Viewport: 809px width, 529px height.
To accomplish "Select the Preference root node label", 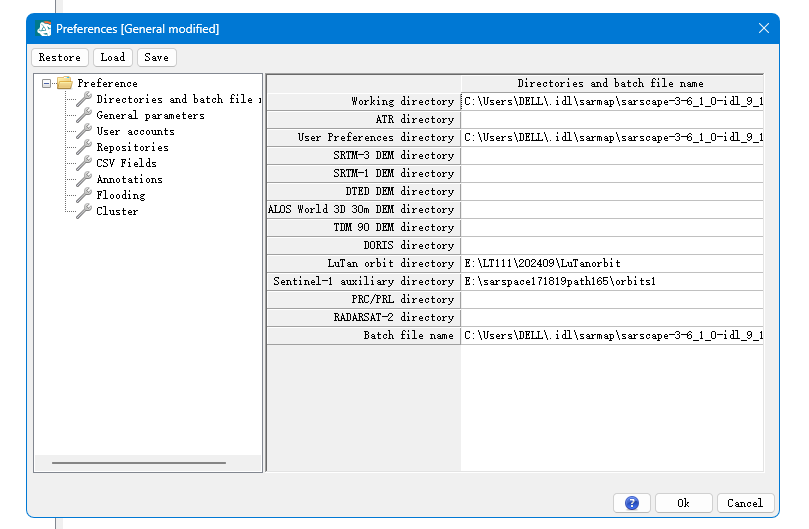I will pyautogui.click(x=107, y=83).
